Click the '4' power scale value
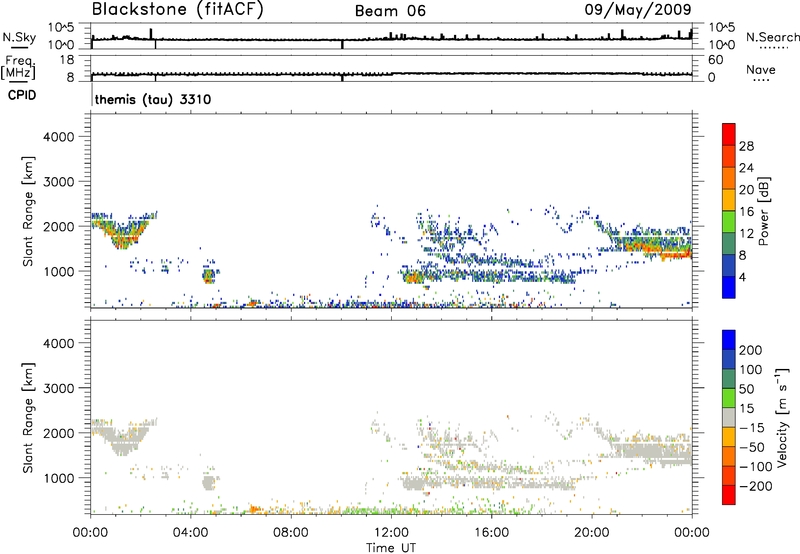The width and height of the screenshot is (800, 554). pos(742,277)
